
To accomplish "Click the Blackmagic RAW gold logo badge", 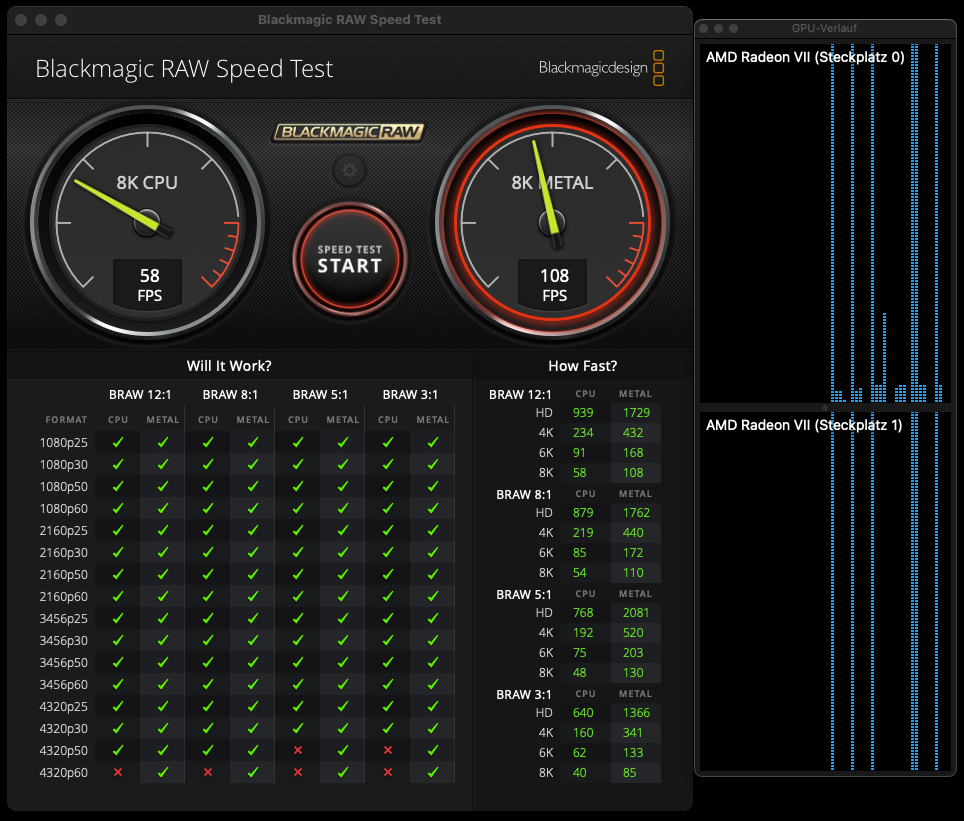I will (x=349, y=132).
